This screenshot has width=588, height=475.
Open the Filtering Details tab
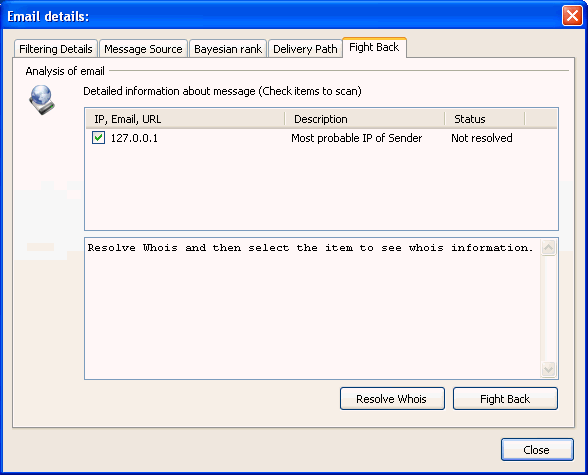[x=56, y=49]
